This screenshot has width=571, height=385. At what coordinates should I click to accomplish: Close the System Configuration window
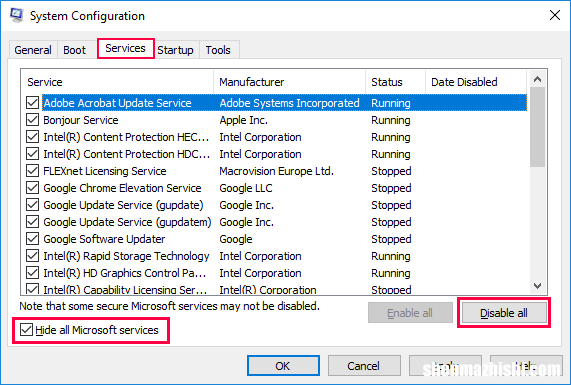point(555,15)
